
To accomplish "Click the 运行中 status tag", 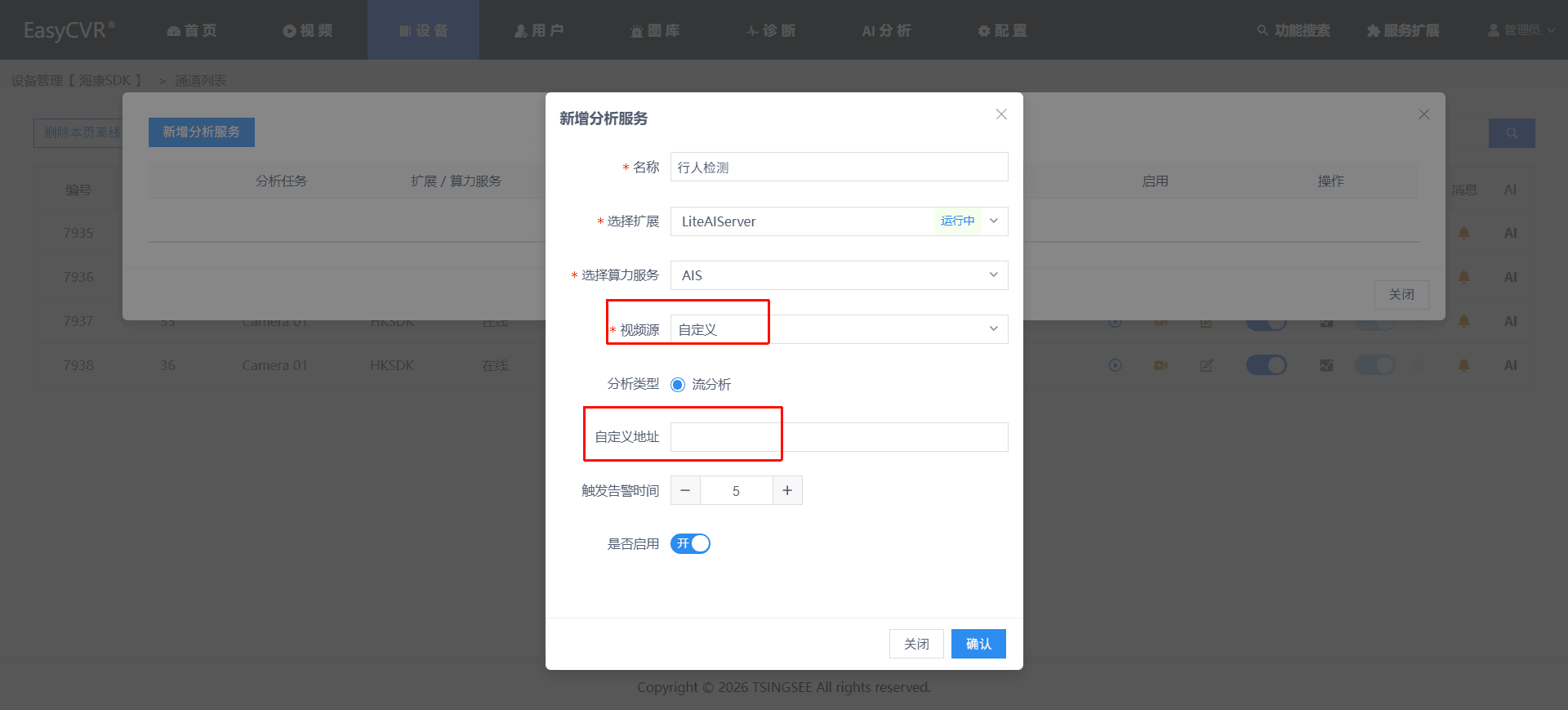I will 957,221.
